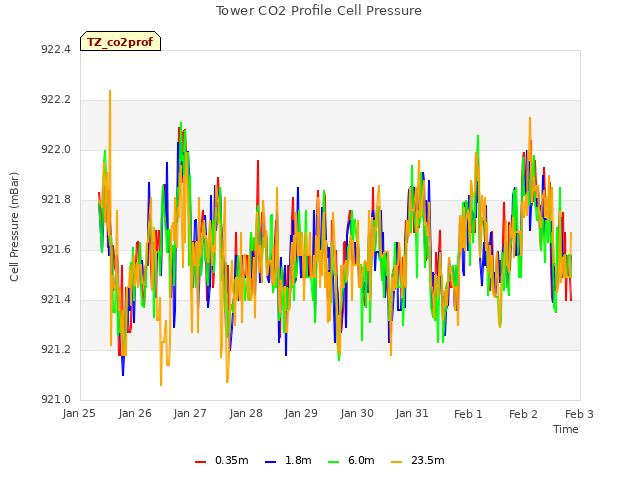Screen dimensions: 640x480
Task: Click the Feb 2 x-axis tick label
Action: click(523, 414)
